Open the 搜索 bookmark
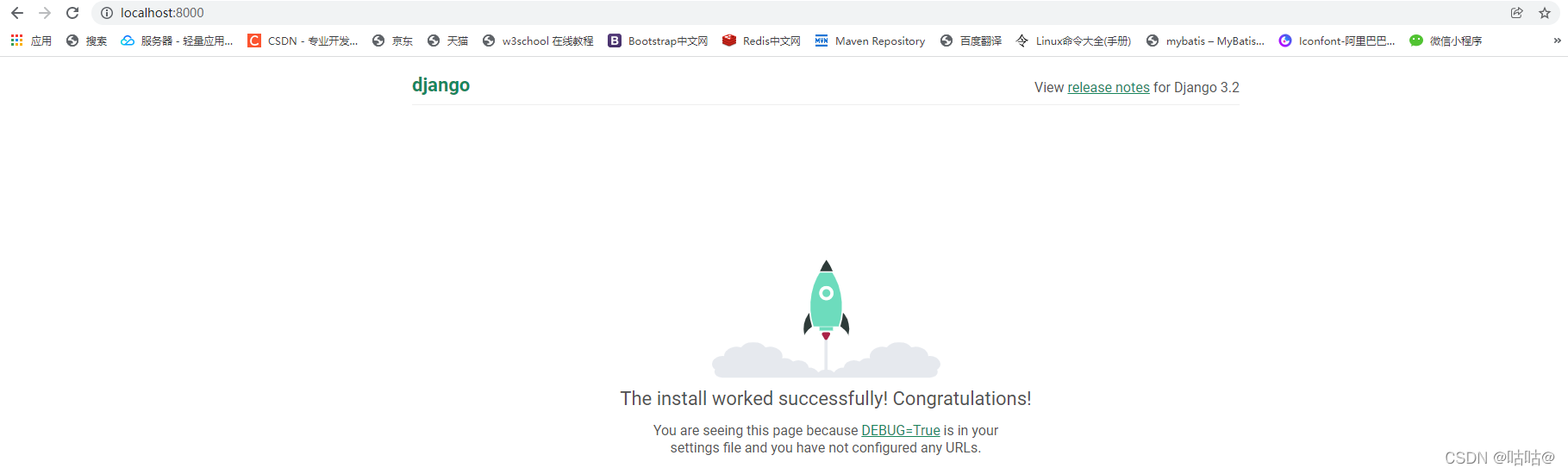Screen dimensions: 1568x474 pyautogui.click(x=86, y=41)
